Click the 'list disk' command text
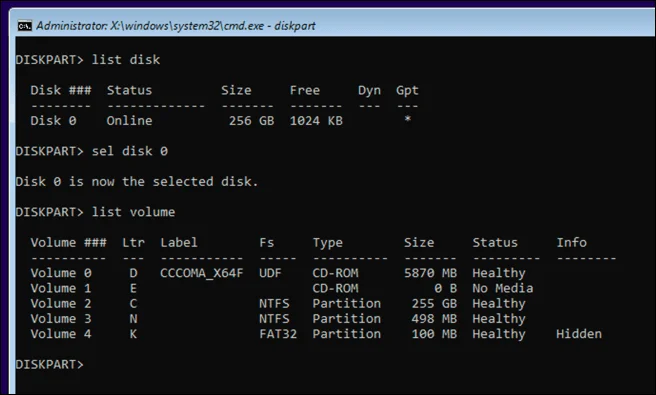656x395 pixels. tap(126, 60)
